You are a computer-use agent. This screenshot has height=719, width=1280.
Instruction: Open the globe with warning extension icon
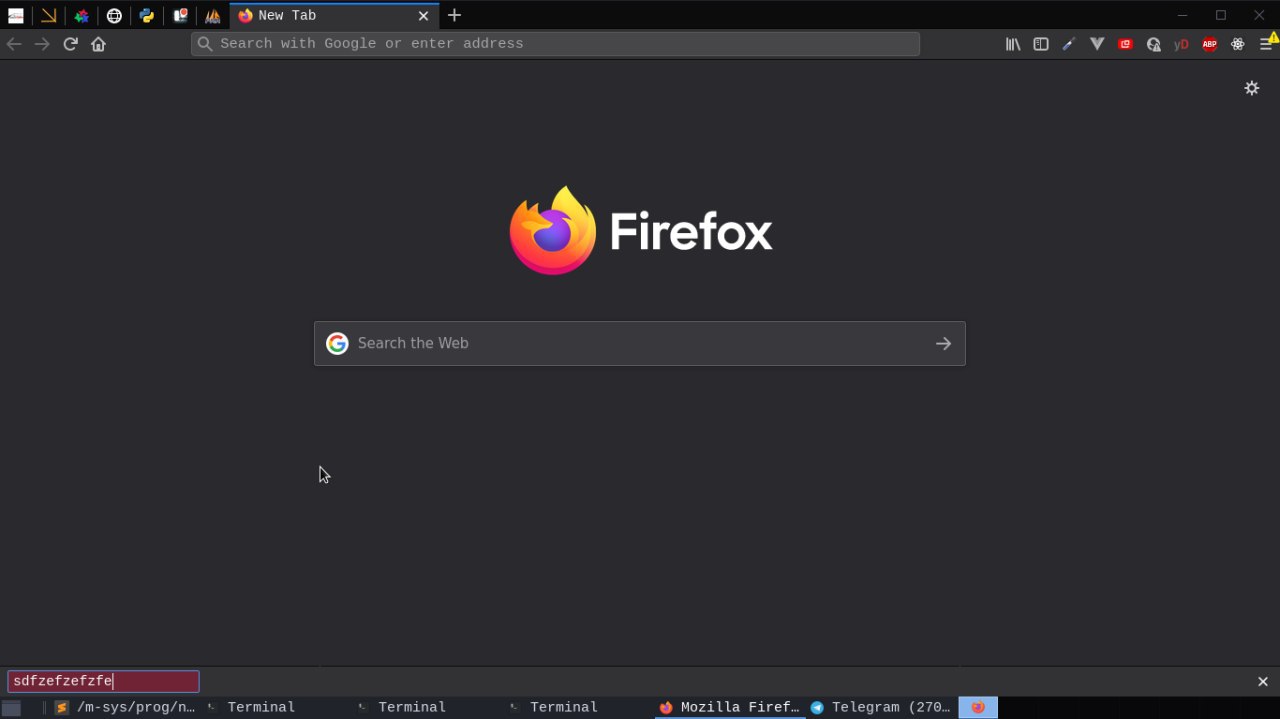[x=1153, y=44]
